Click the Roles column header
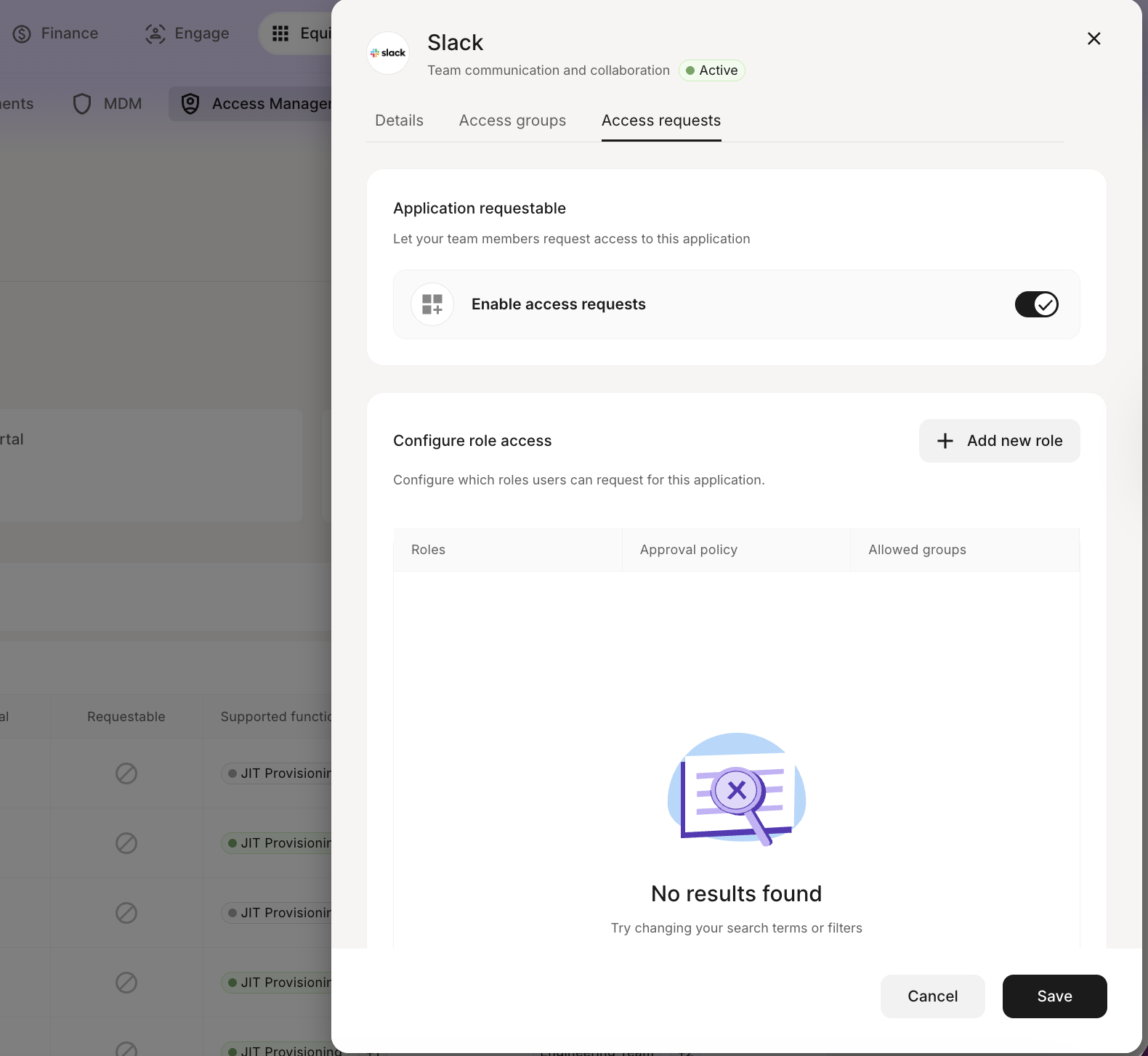 tap(428, 550)
